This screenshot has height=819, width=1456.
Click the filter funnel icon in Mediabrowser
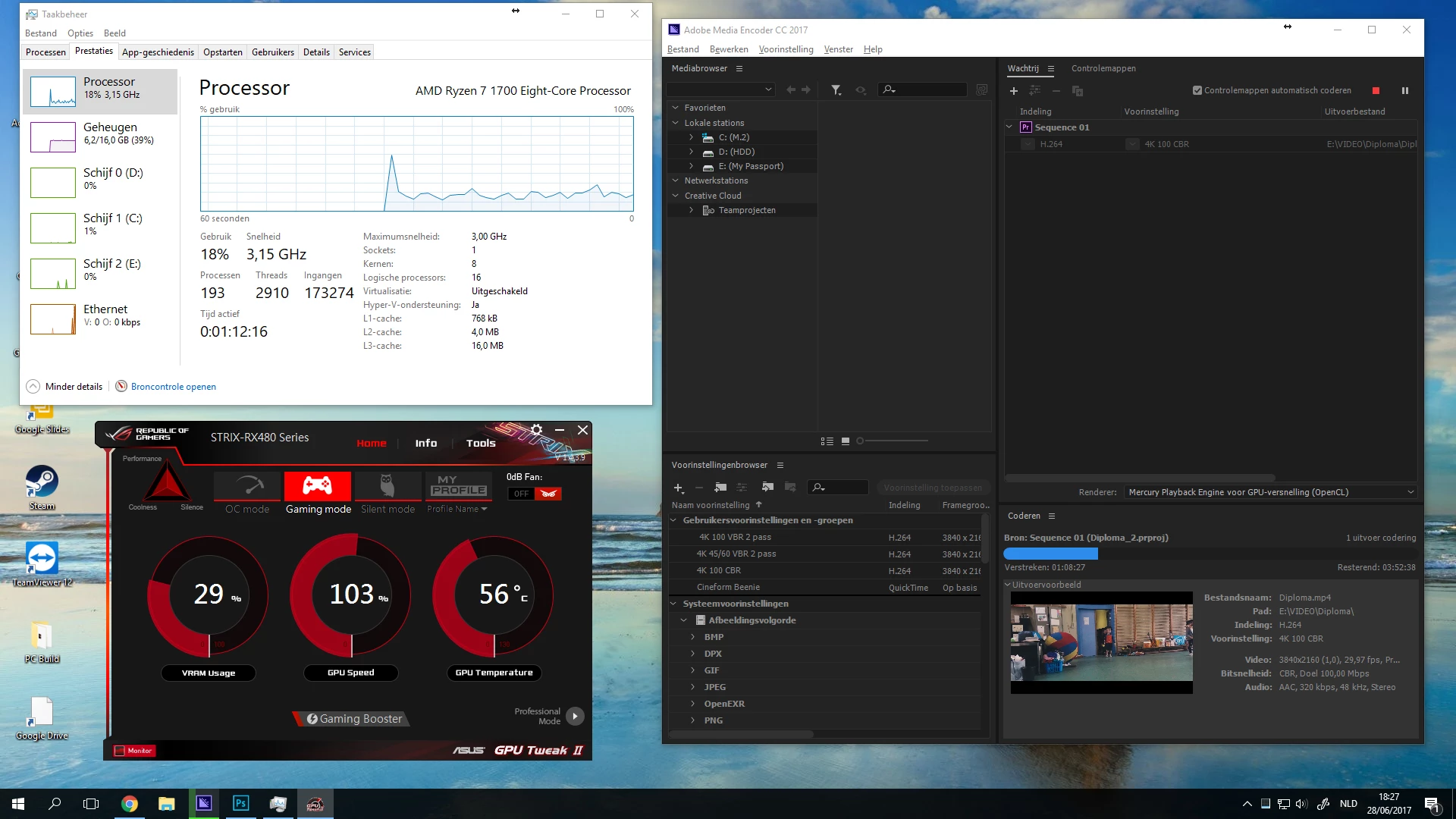pyautogui.click(x=836, y=90)
